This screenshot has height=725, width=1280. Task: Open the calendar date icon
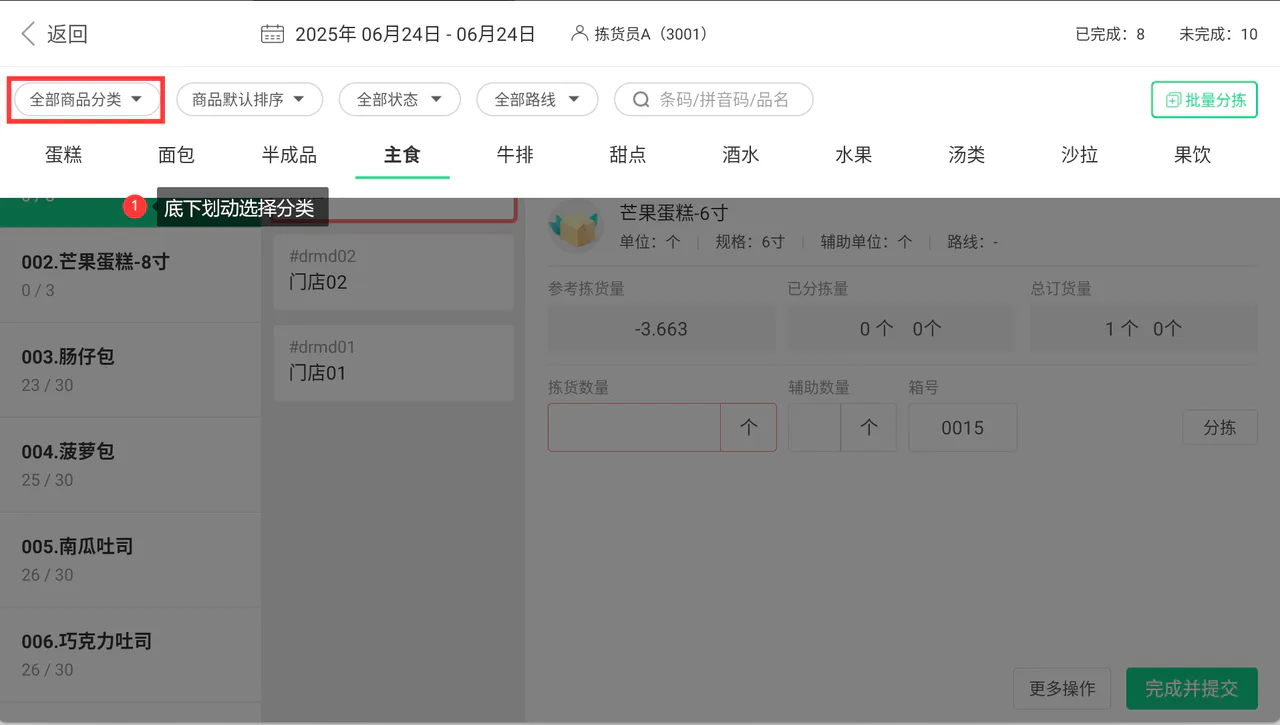tap(272, 34)
